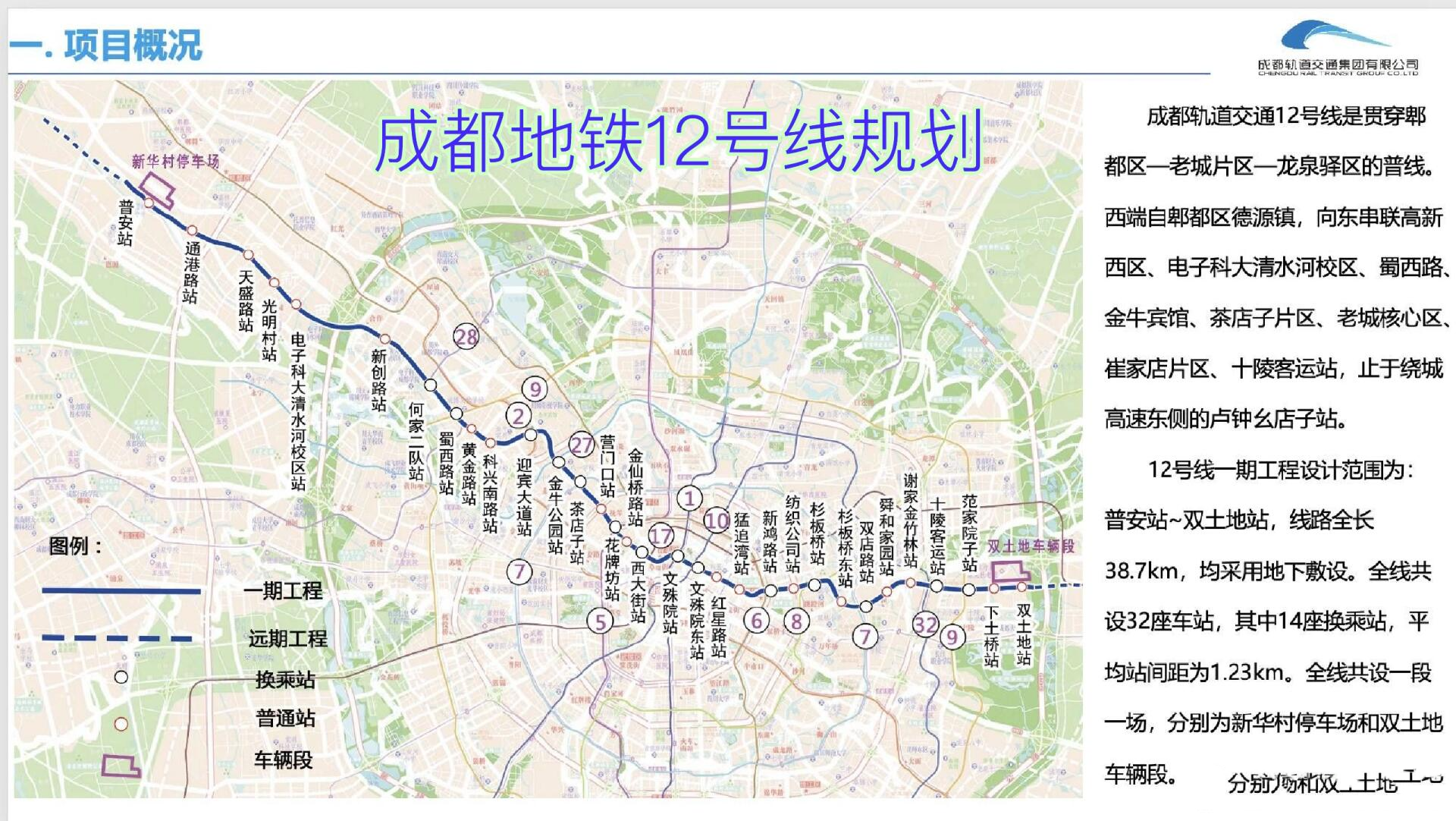Click the 十陵客运站 station label
The height and width of the screenshot is (821, 1456).
937,536
